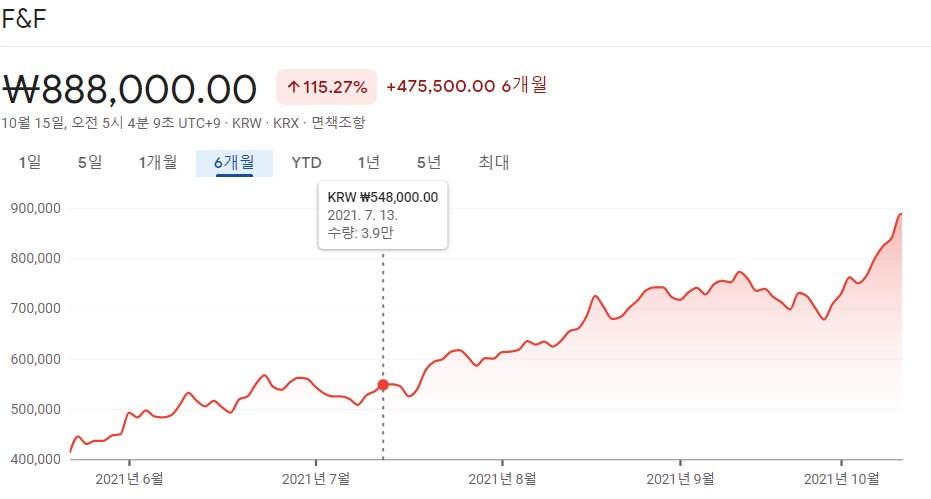Screen dimensions: 931x499
Task: Select the 1일 time range tab
Action: point(29,162)
